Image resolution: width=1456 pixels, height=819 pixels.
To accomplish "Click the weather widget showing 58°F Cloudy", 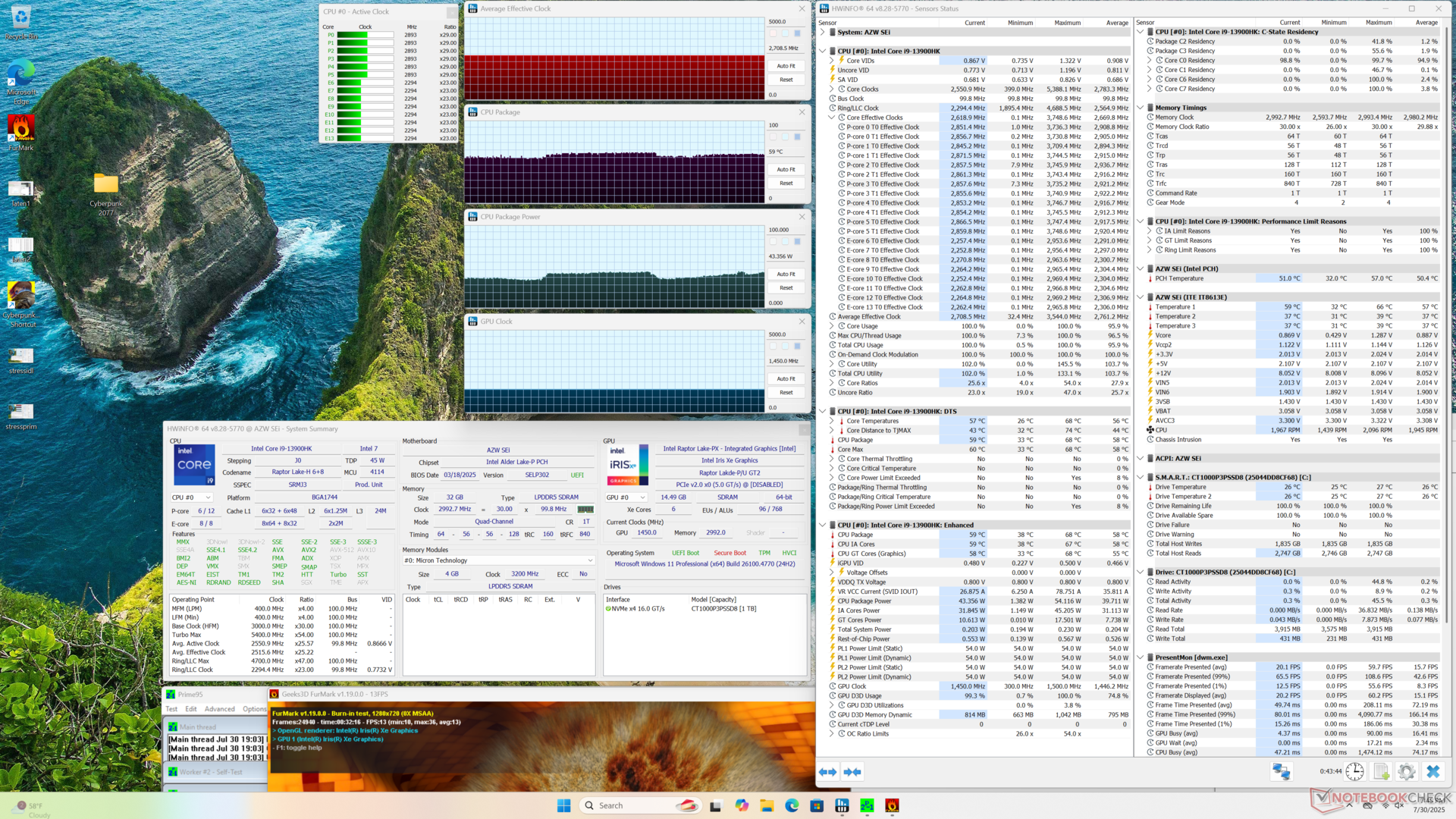I will 32,810.
